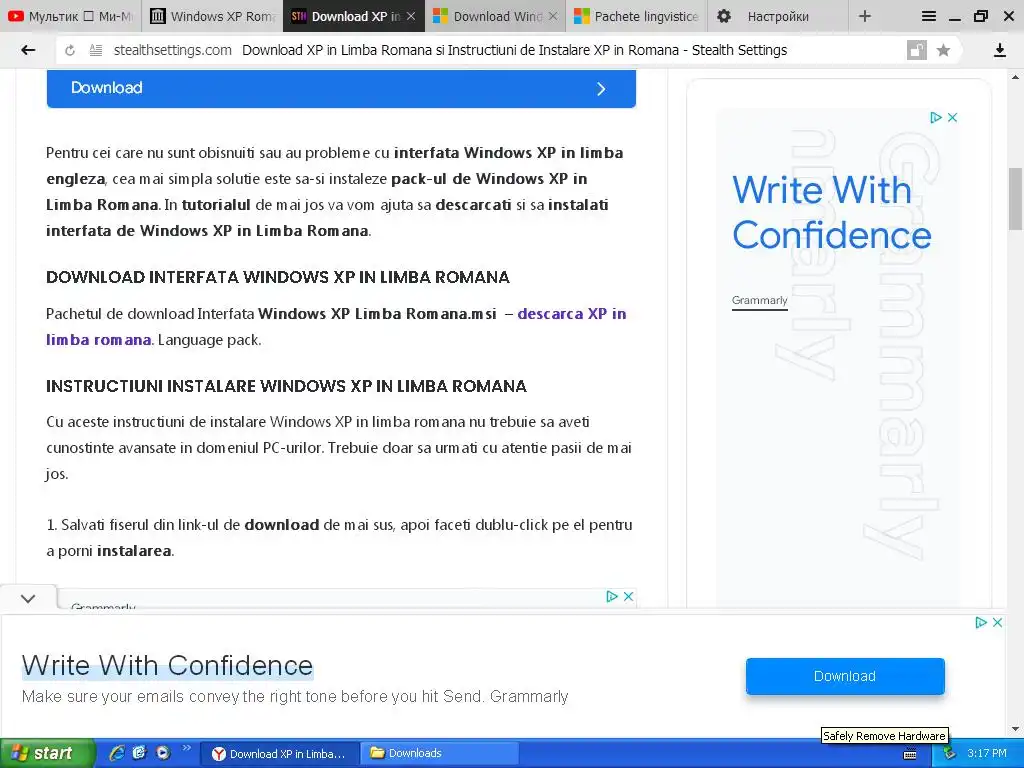1024x768 pixels.
Task: Click Write With Confidence bottom ad headline
Action: 167,665
